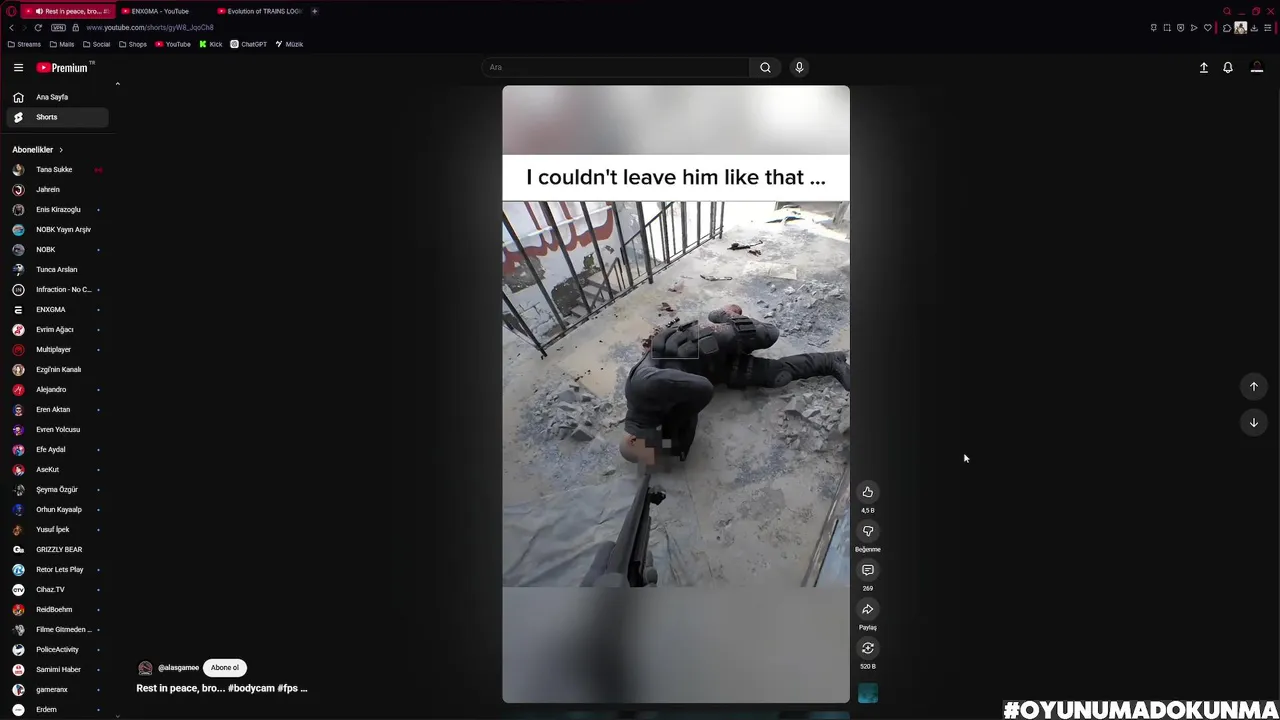The height and width of the screenshot is (720, 1280).
Task: Switch to Evolution of TRAINS LOGIC tab
Action: point(260,11)
